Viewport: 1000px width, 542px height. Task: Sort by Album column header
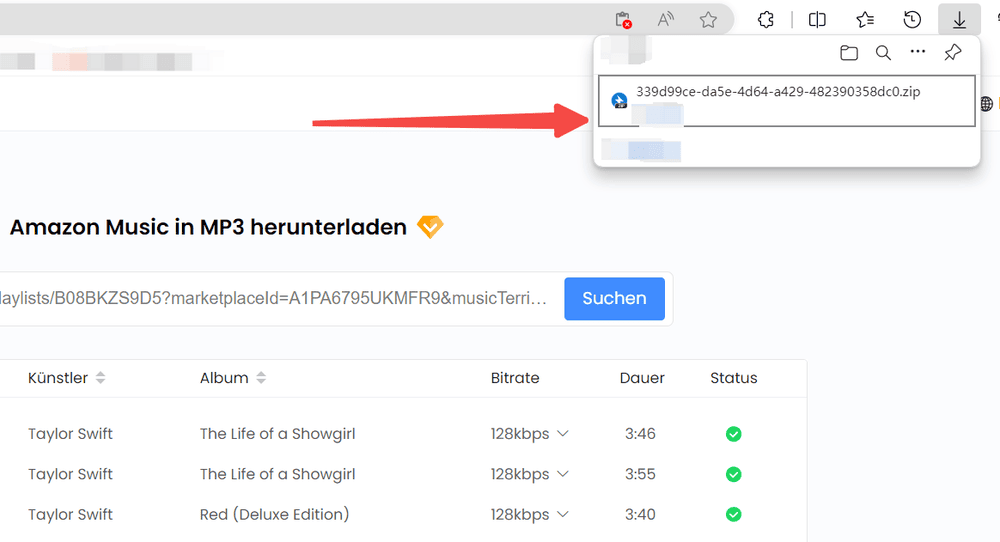261,378
